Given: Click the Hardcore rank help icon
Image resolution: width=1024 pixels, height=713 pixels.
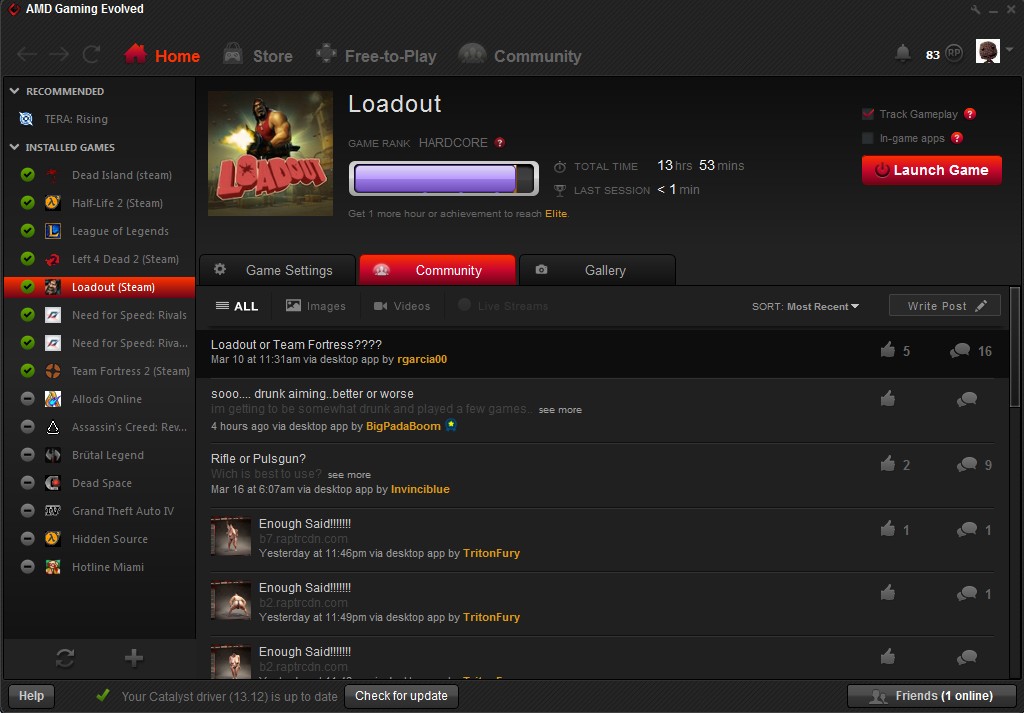Looking at the screenshot, I should (x=500, y=142).
